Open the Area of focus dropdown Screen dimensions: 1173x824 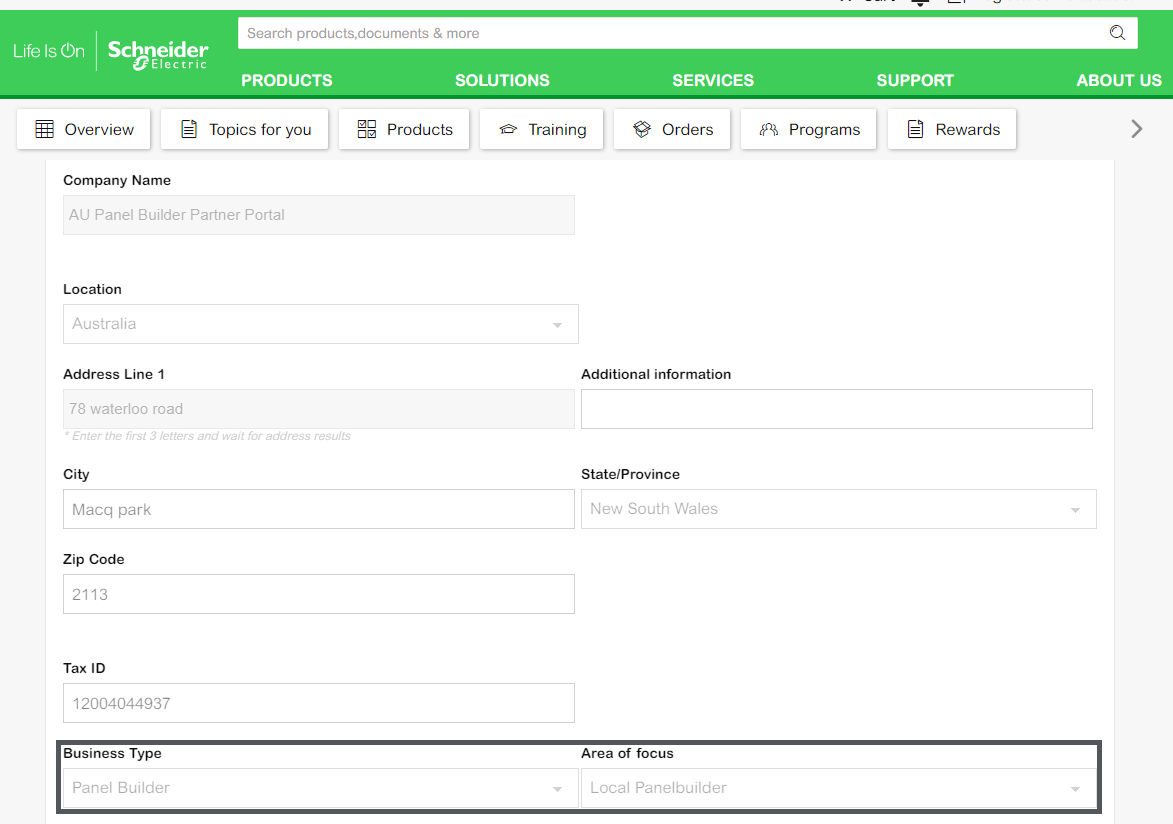839,788
